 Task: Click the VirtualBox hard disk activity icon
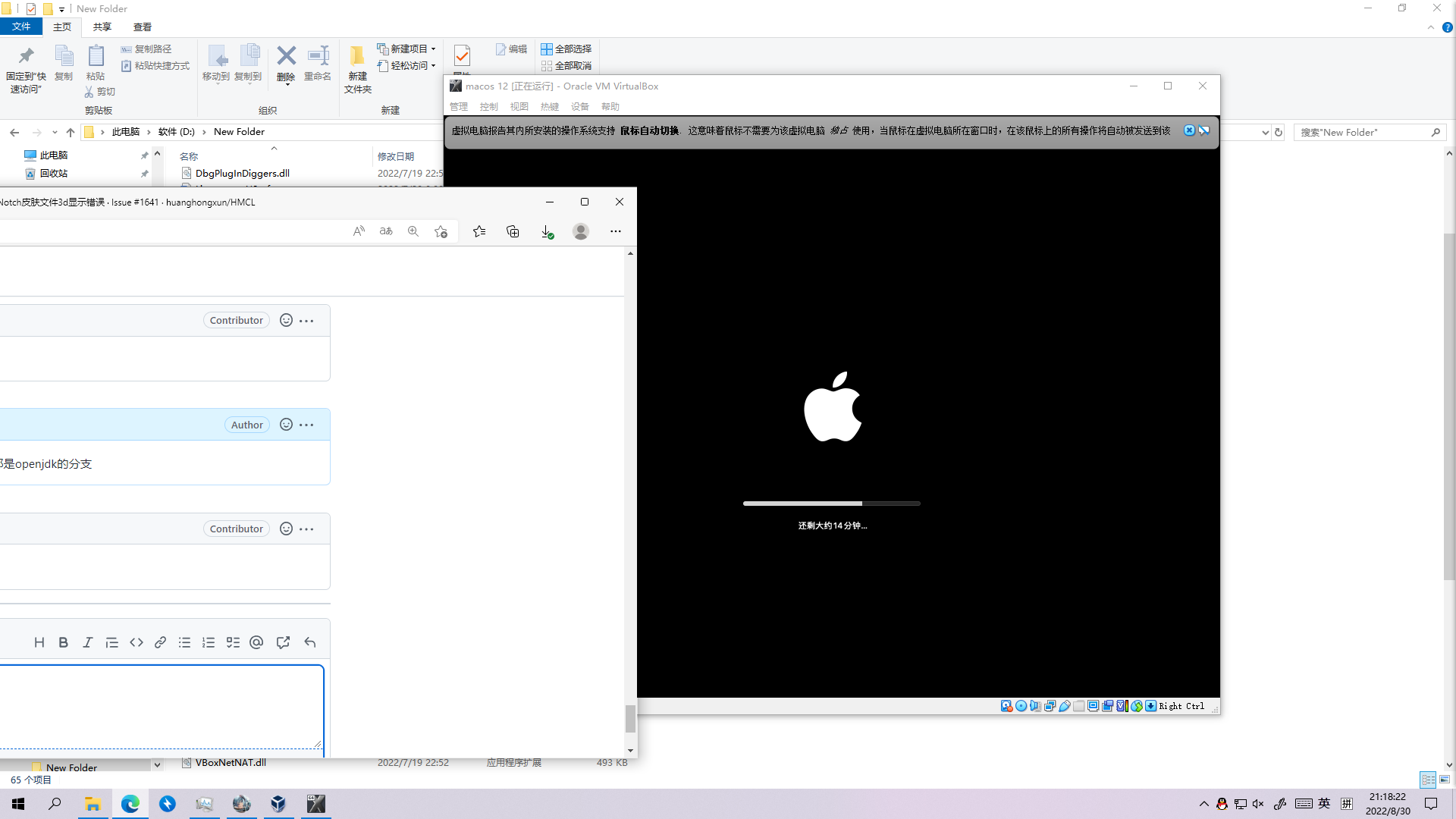coord(1006,705)
